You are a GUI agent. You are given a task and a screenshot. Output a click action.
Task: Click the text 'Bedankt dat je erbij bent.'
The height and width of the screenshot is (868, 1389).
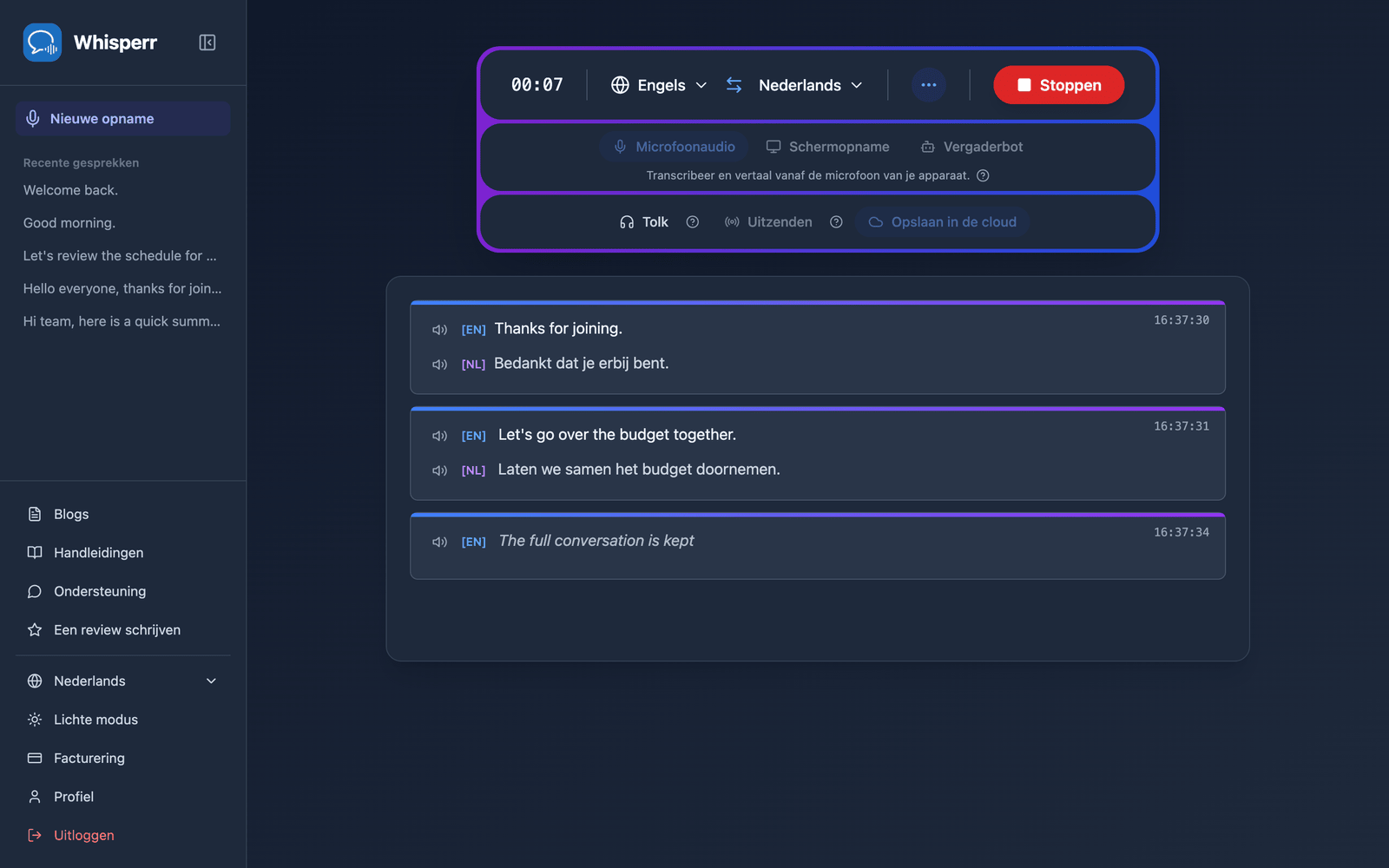click(x=582, y=364)
